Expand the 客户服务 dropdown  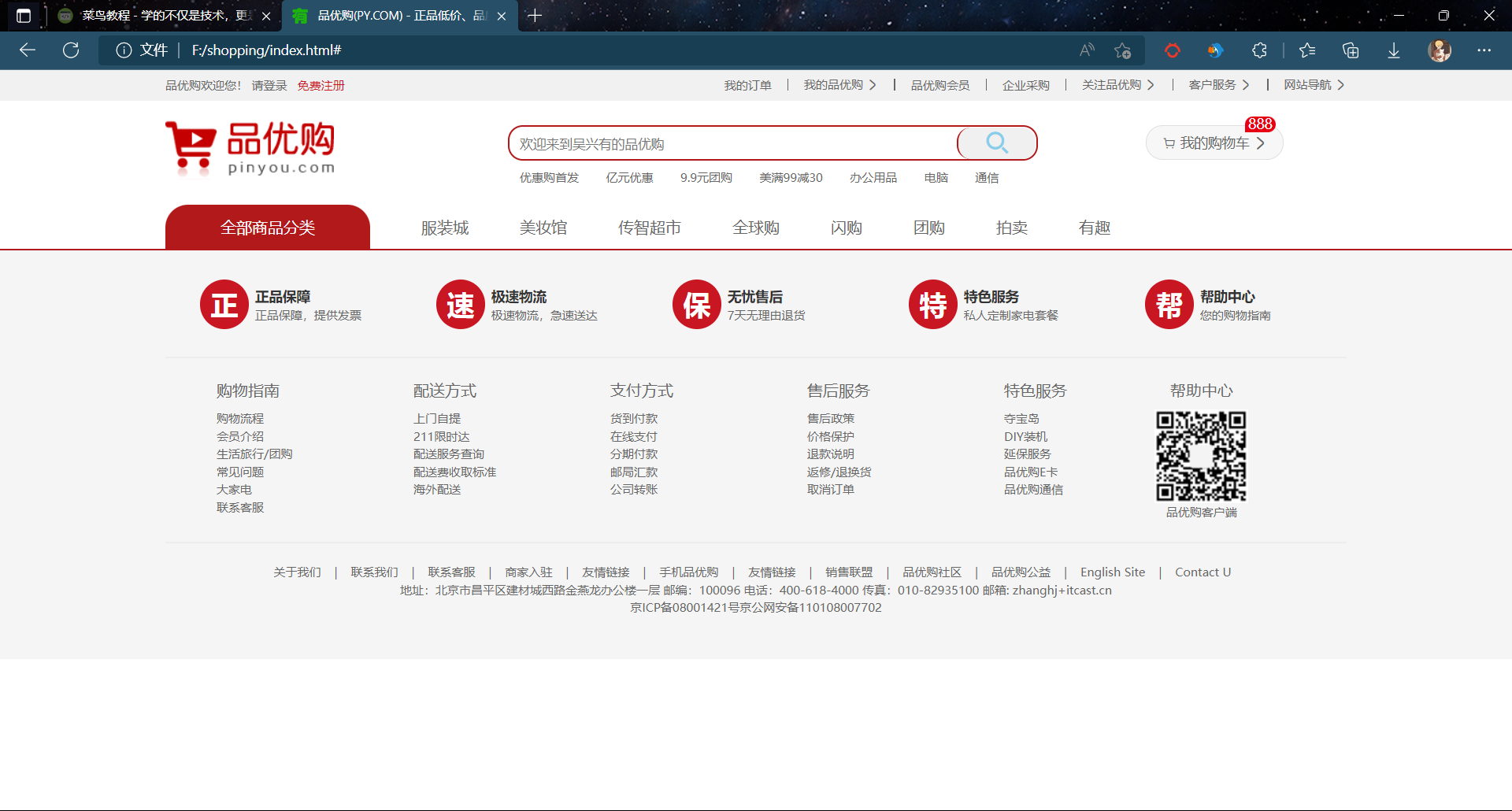point(1218,85)
